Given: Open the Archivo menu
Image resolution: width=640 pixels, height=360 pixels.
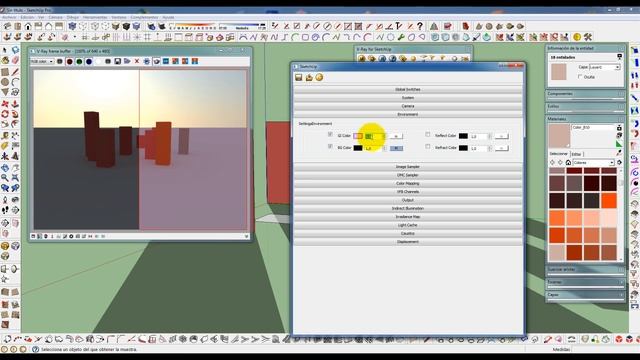Looking at the screenshot, I should click(x=9, y=18).
